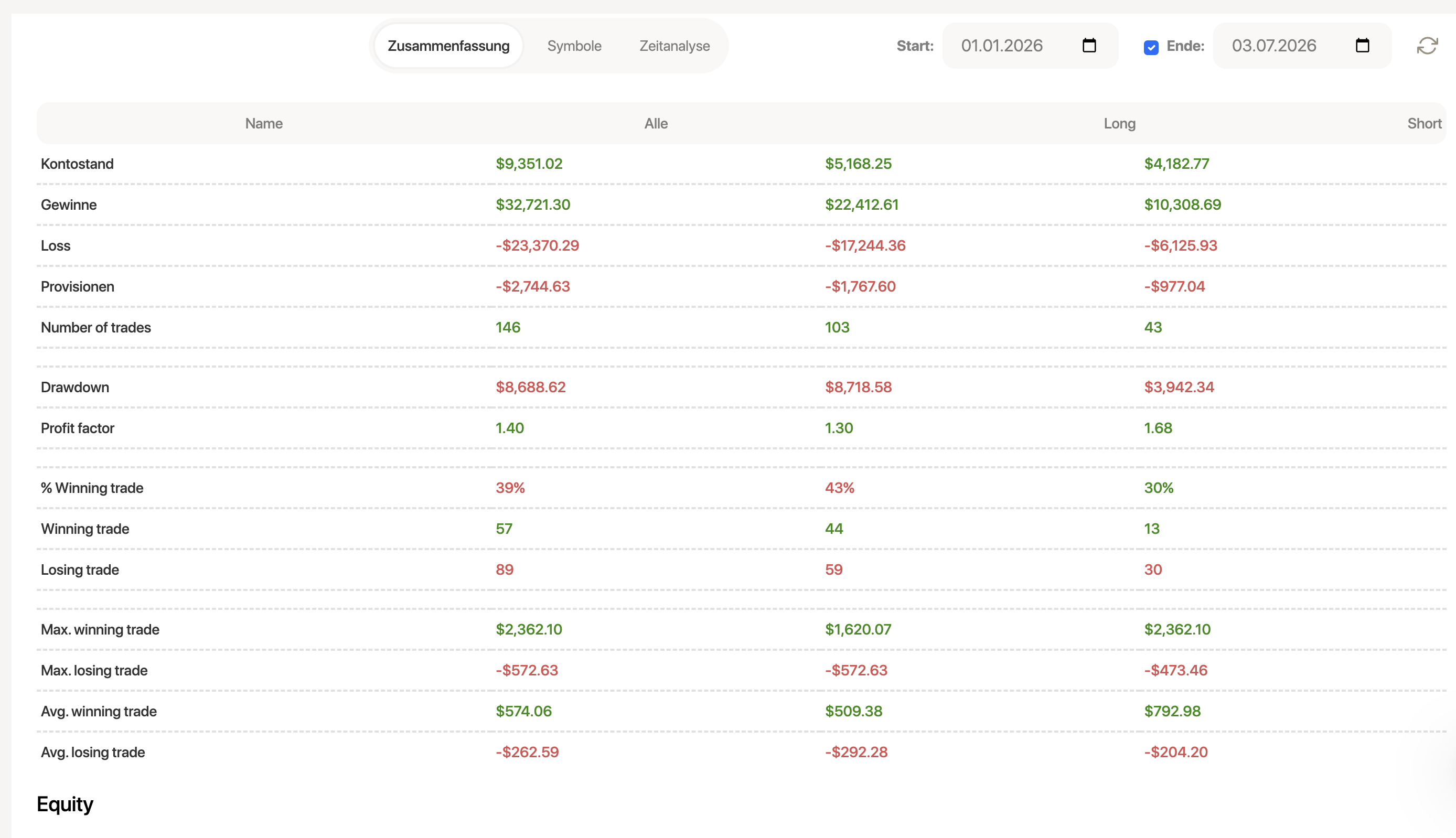The width and height of the screenshot is (1456, 838).
Task: Click the Number of trades value 146
Action: pos(508,327)
